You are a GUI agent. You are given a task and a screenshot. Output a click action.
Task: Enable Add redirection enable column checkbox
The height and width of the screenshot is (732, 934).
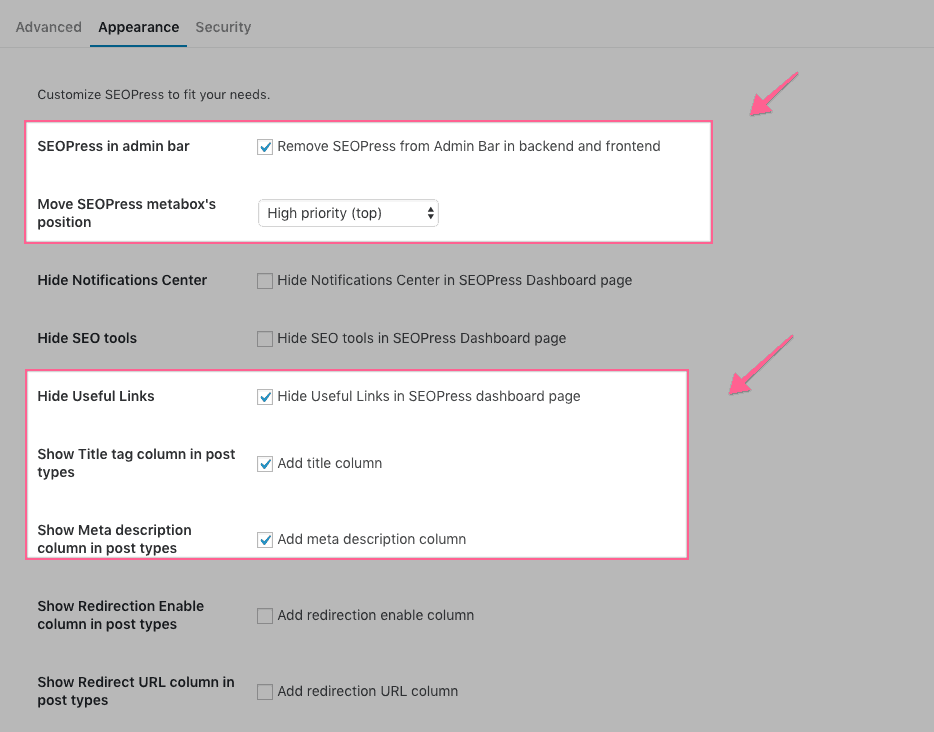pyautogui.click(x=265, y=615)
